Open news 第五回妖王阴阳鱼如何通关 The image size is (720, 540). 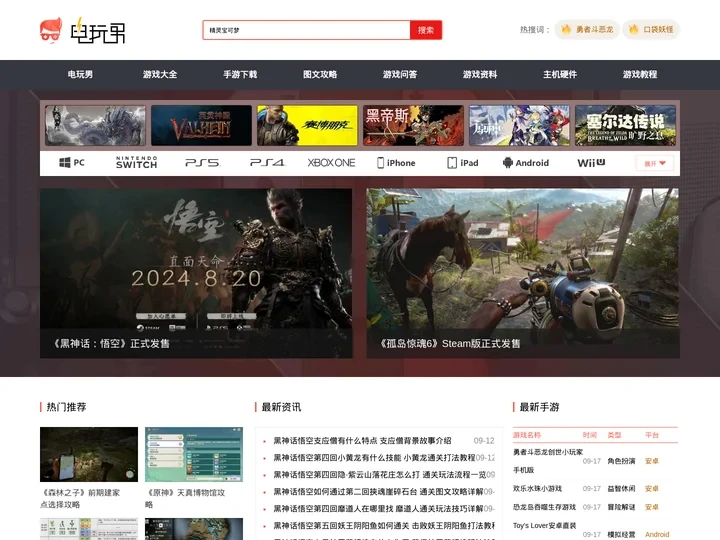[384, 526]
